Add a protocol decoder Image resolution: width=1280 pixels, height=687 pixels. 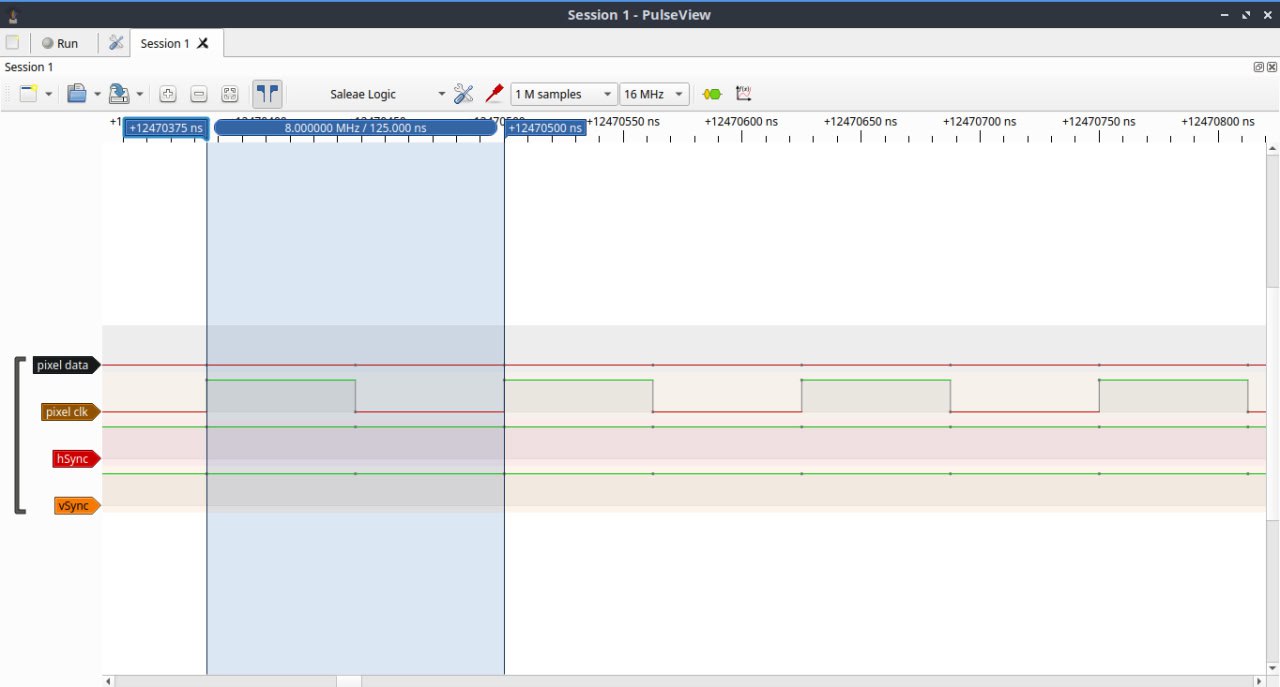711,94
